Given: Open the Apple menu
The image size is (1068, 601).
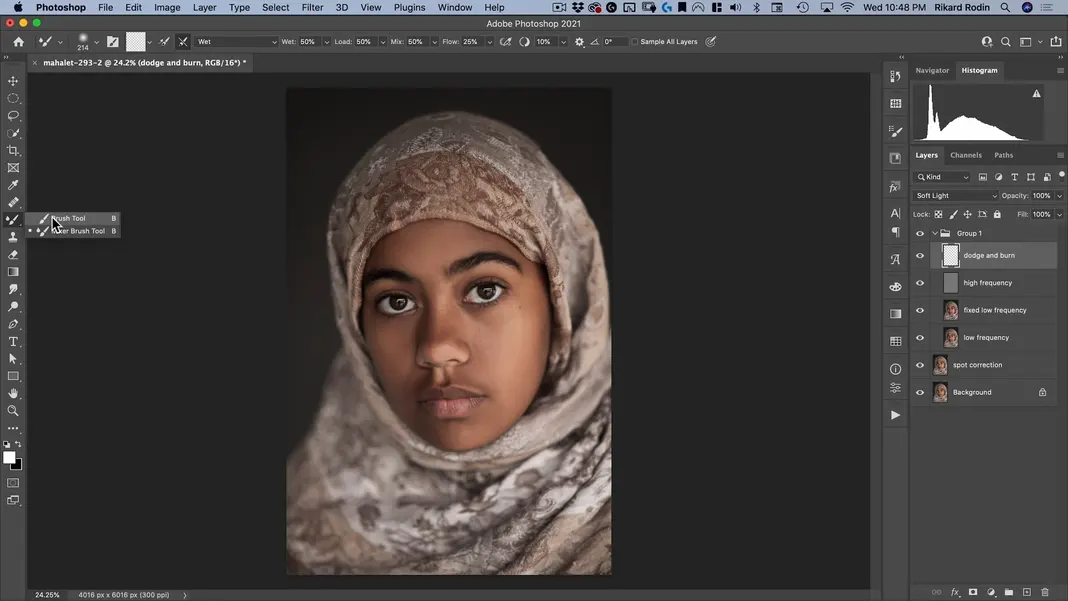Looking at the screenshot, I should click(18, 7).
